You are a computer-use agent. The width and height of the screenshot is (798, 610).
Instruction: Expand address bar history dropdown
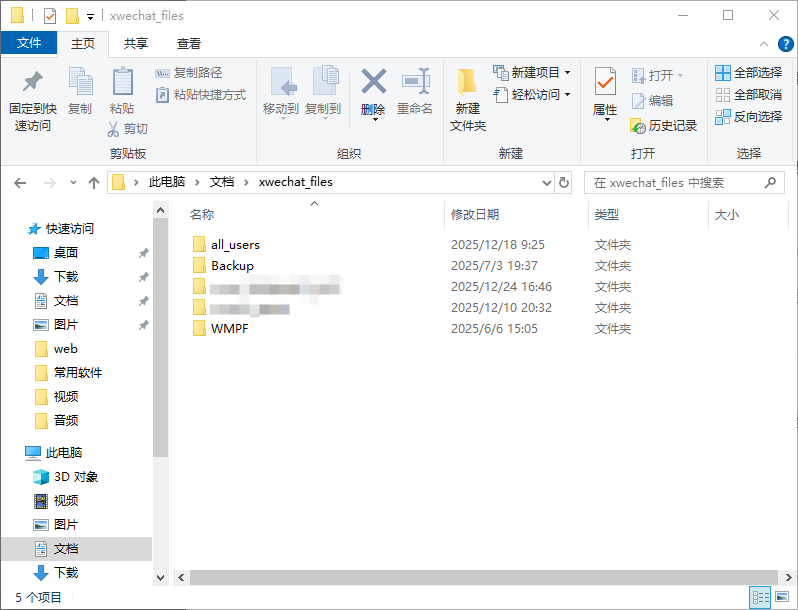tap(547, 183)
